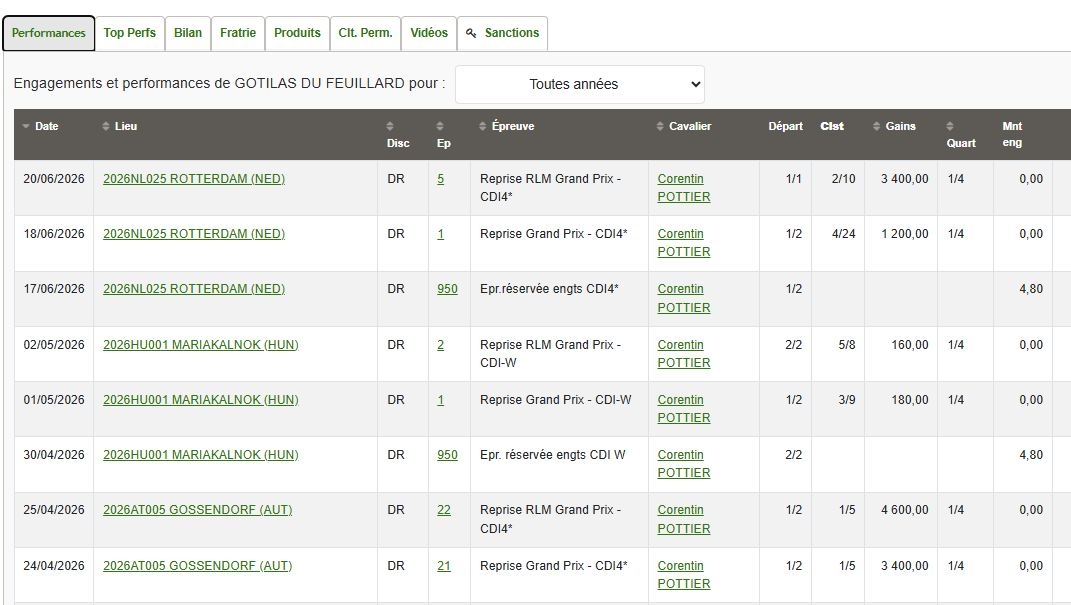Select the 3 400,00 gains in 20/06/2026 row

point(904,179)
